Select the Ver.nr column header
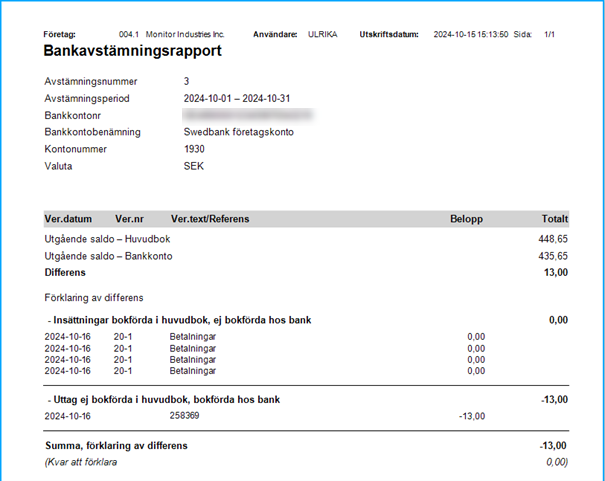The image size is (605, 481). pos(129,219)
